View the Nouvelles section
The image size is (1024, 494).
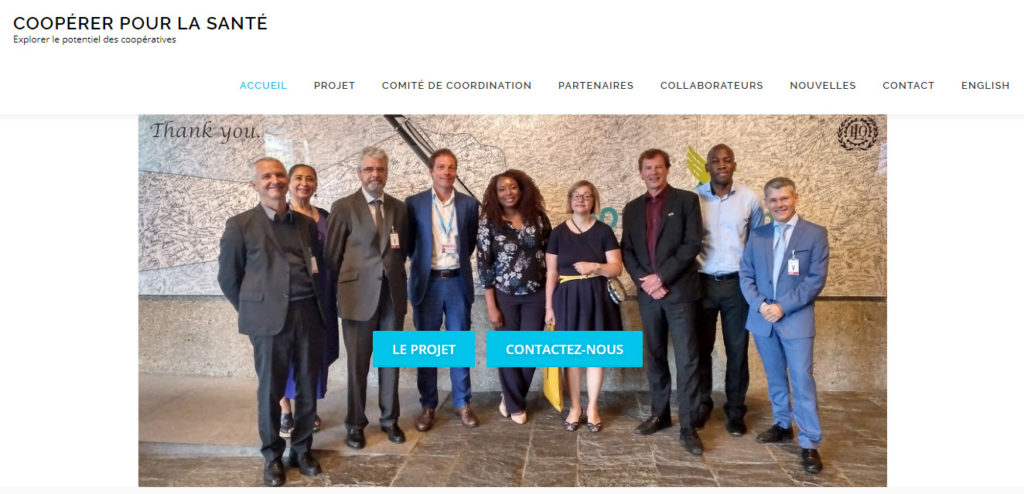tap(823, 86)
